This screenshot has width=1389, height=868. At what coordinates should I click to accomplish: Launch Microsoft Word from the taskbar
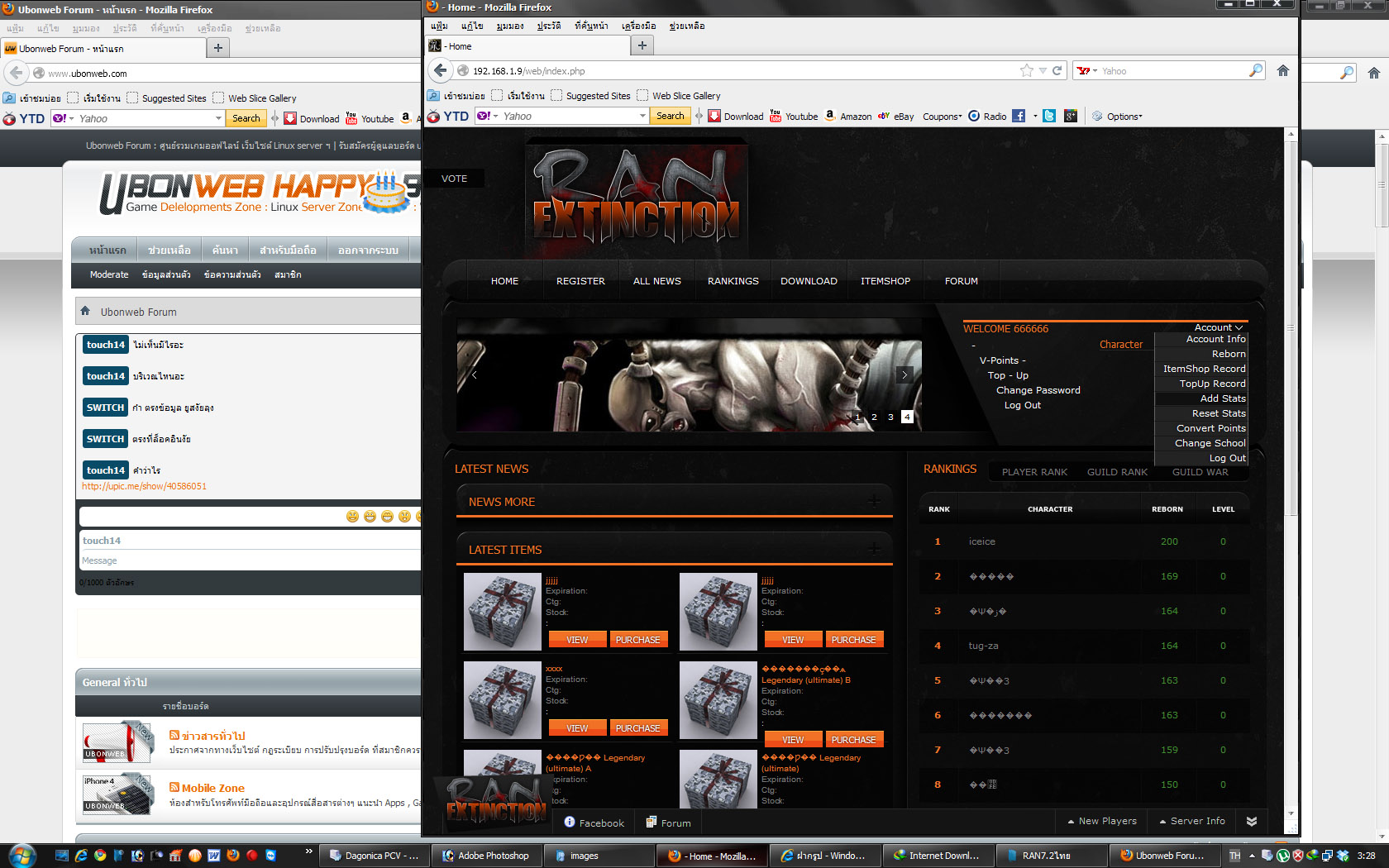pyautogui.click(x=214, y=856)
